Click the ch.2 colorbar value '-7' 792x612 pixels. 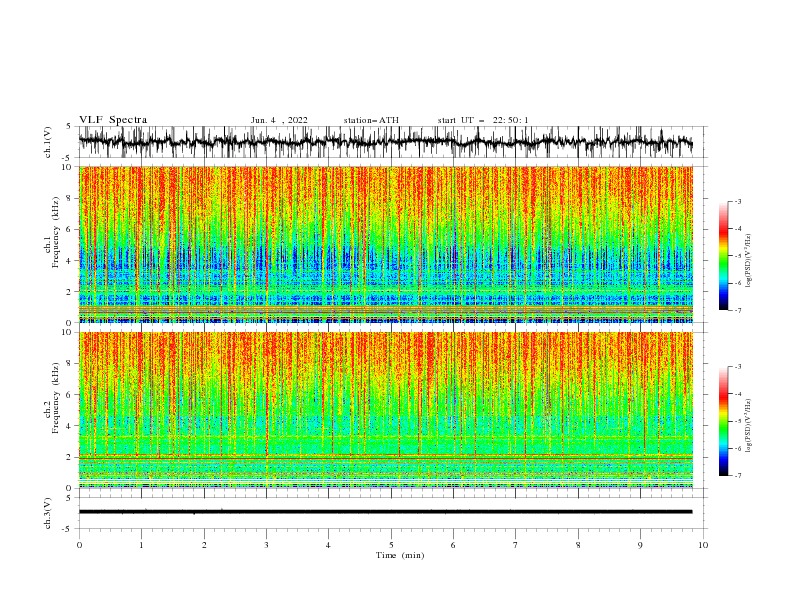pyautogui.click(x=737, y=476)
